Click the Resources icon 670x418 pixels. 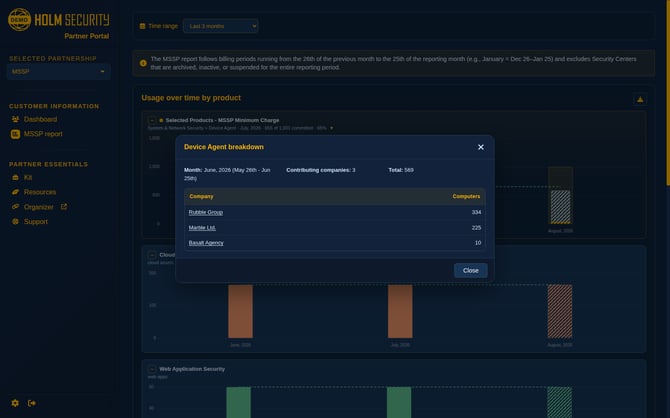15,192
